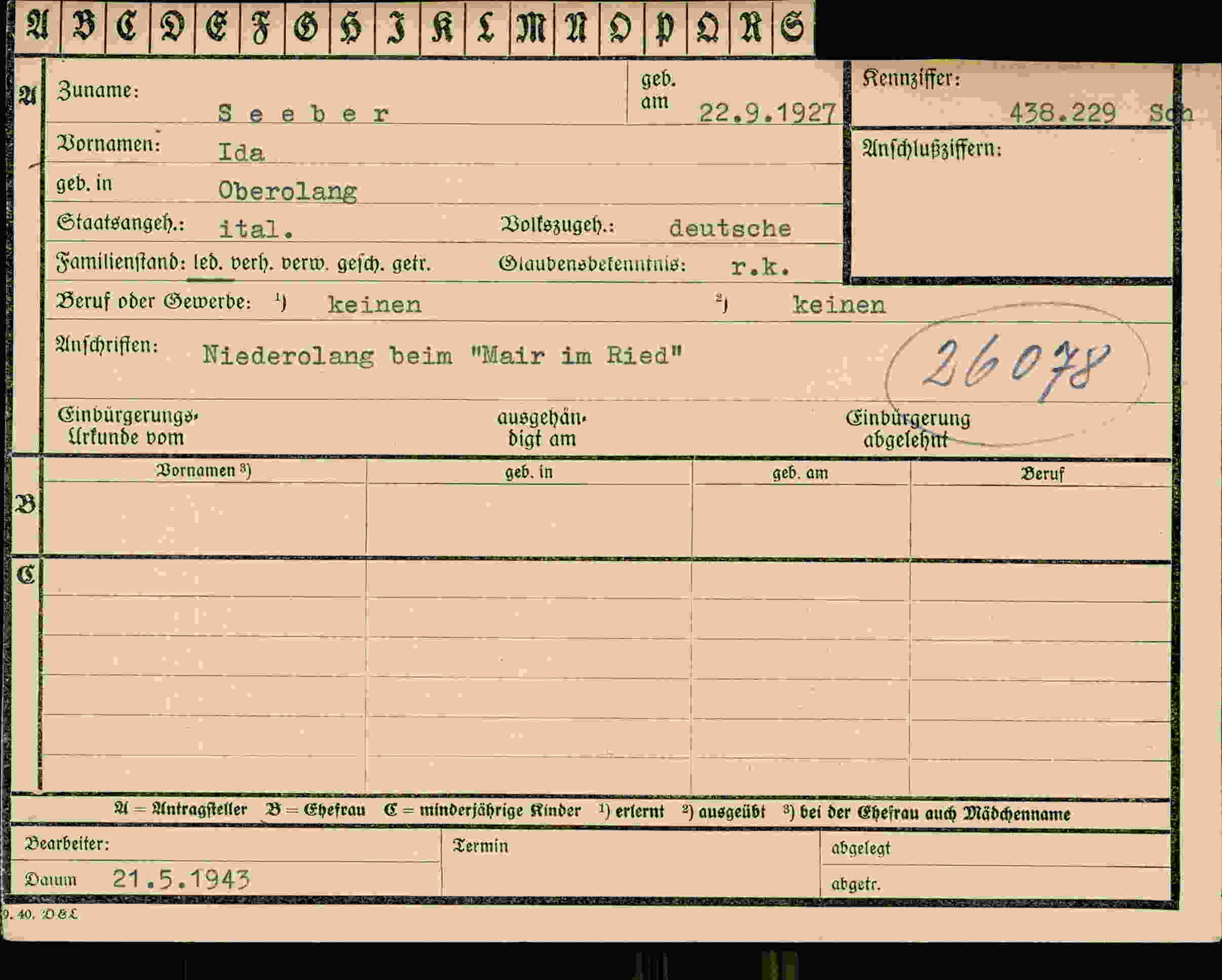
Task: Click the citizenship value "ital."
Action: [256, 230]
